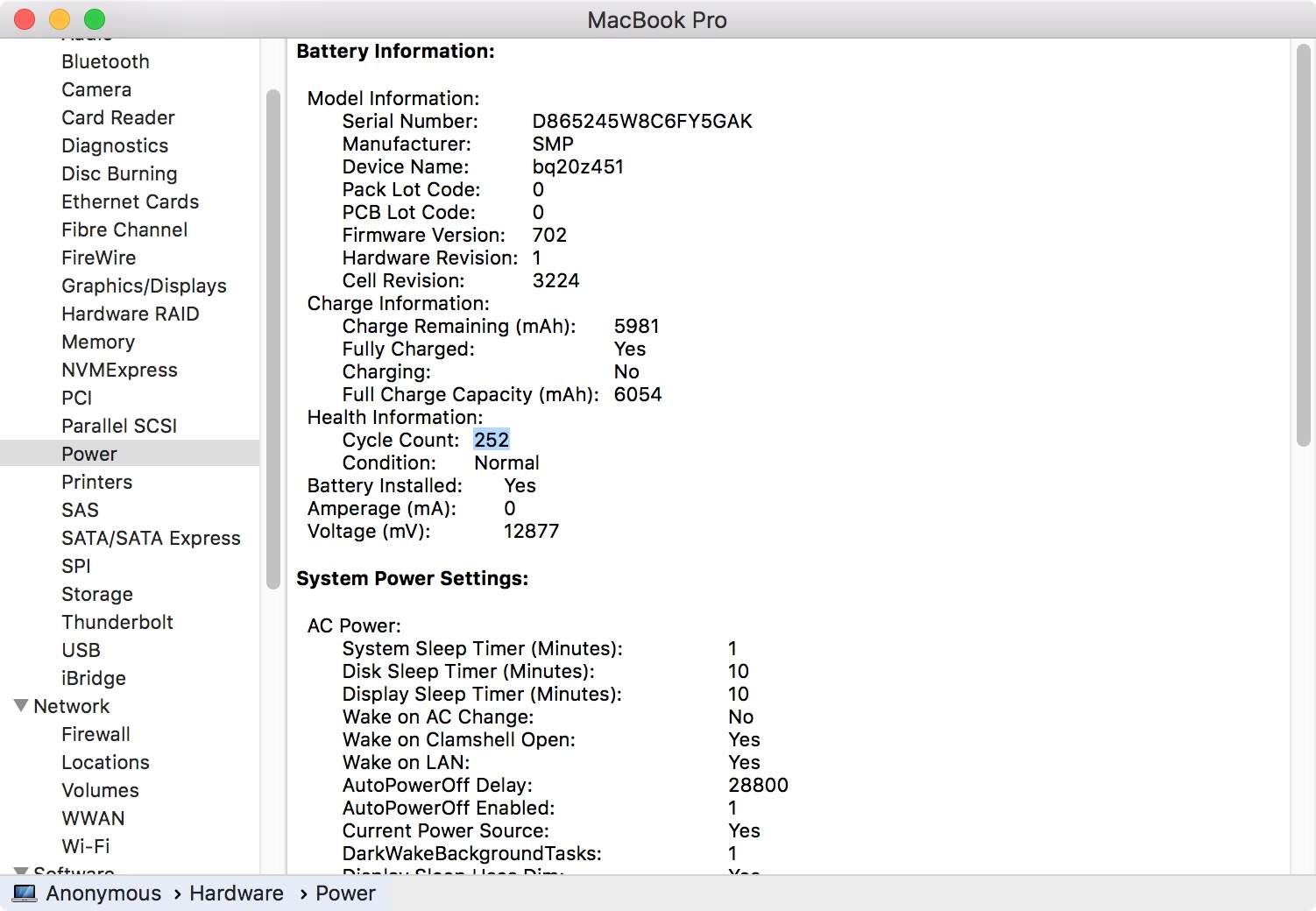Image resolution: width=1316 pixels, height=911 pixels.
Task: Open Wi-Fi under Network
Action: pyautogui.click(x=85, y=846)
